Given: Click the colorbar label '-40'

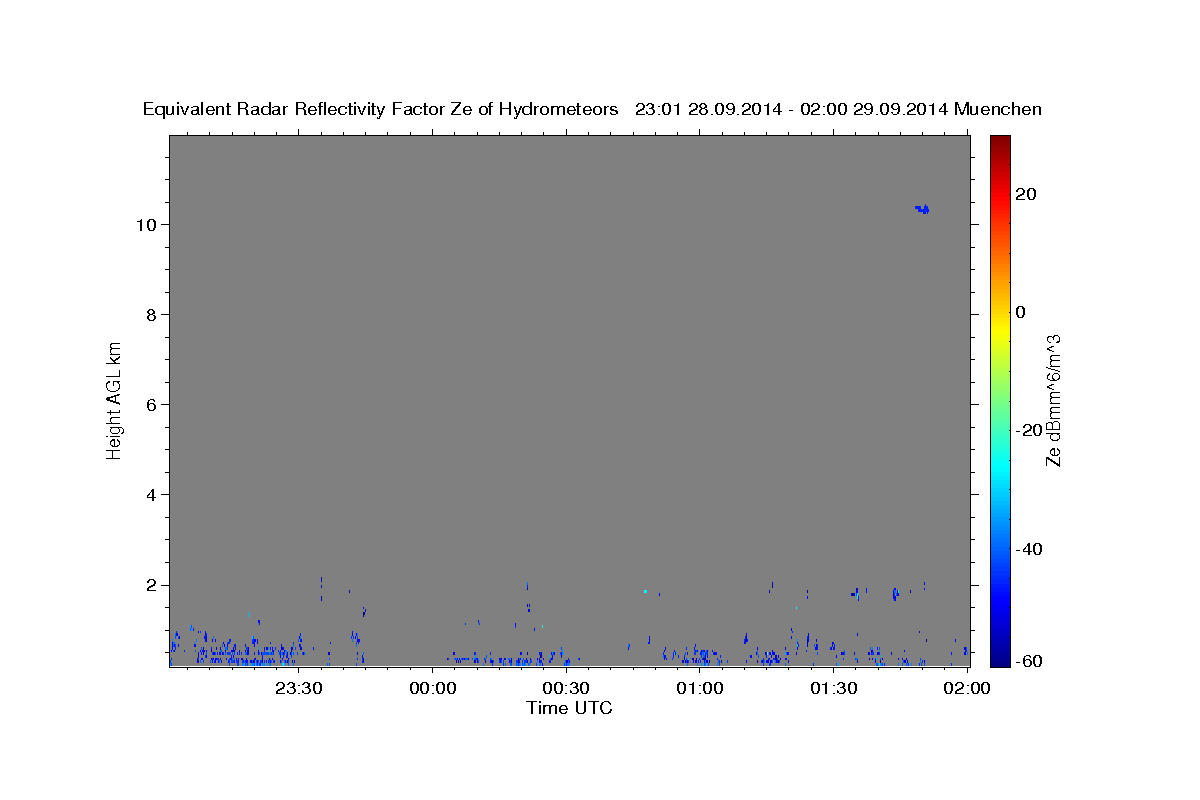Looking at the screenshot, I should [1027, 548].
